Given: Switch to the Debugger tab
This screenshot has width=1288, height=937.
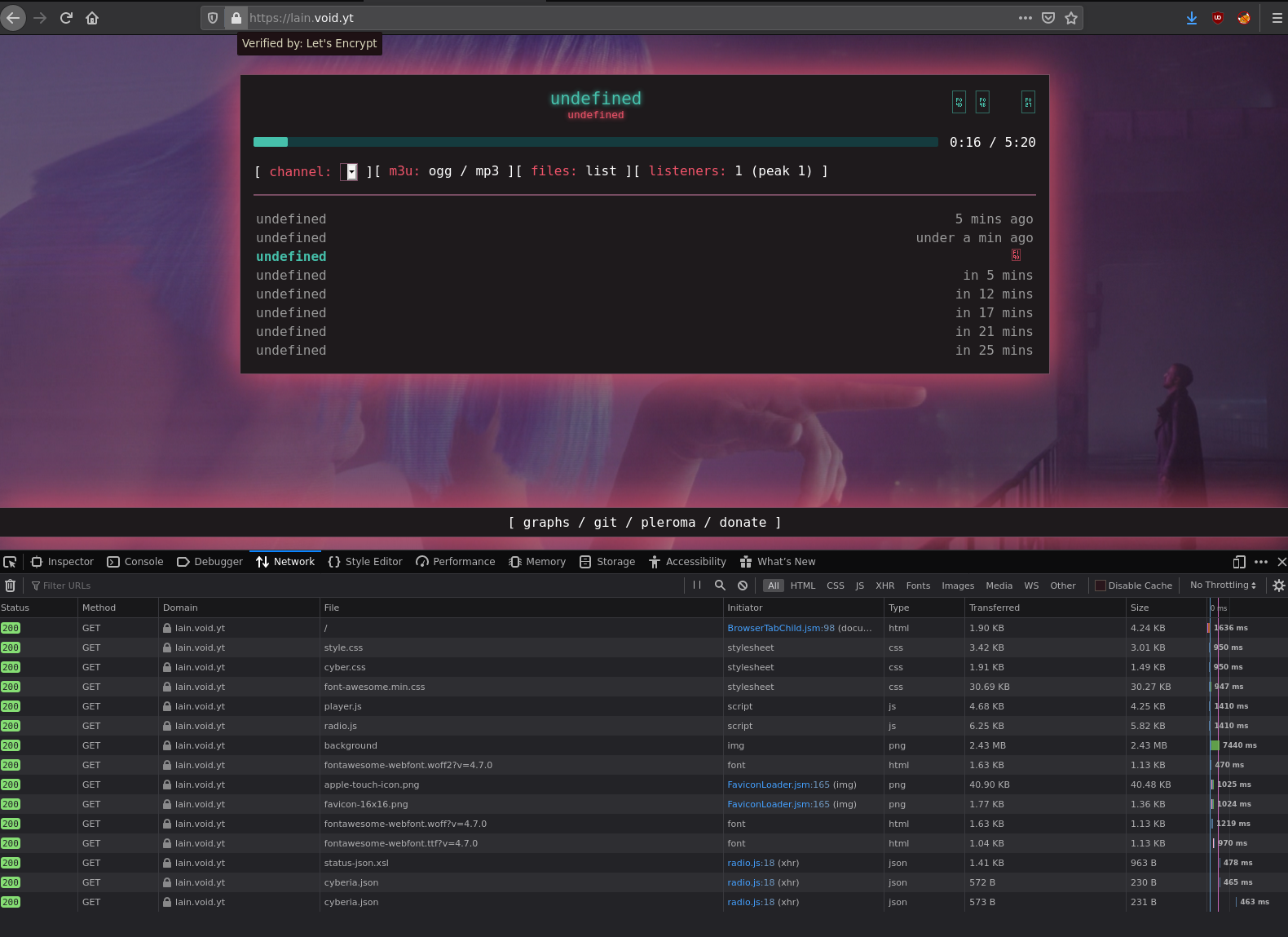Looking at the screenshot, I should (210, 562).
